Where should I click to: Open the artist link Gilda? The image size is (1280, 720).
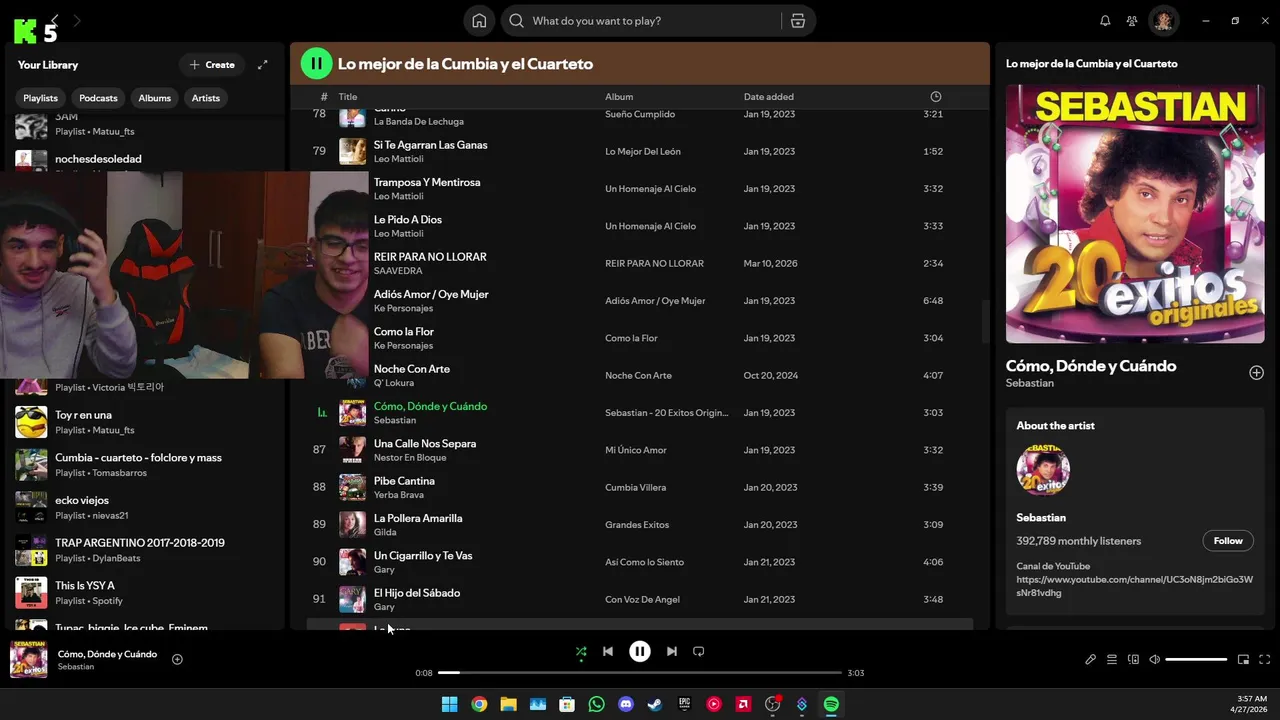coord(384,533)
